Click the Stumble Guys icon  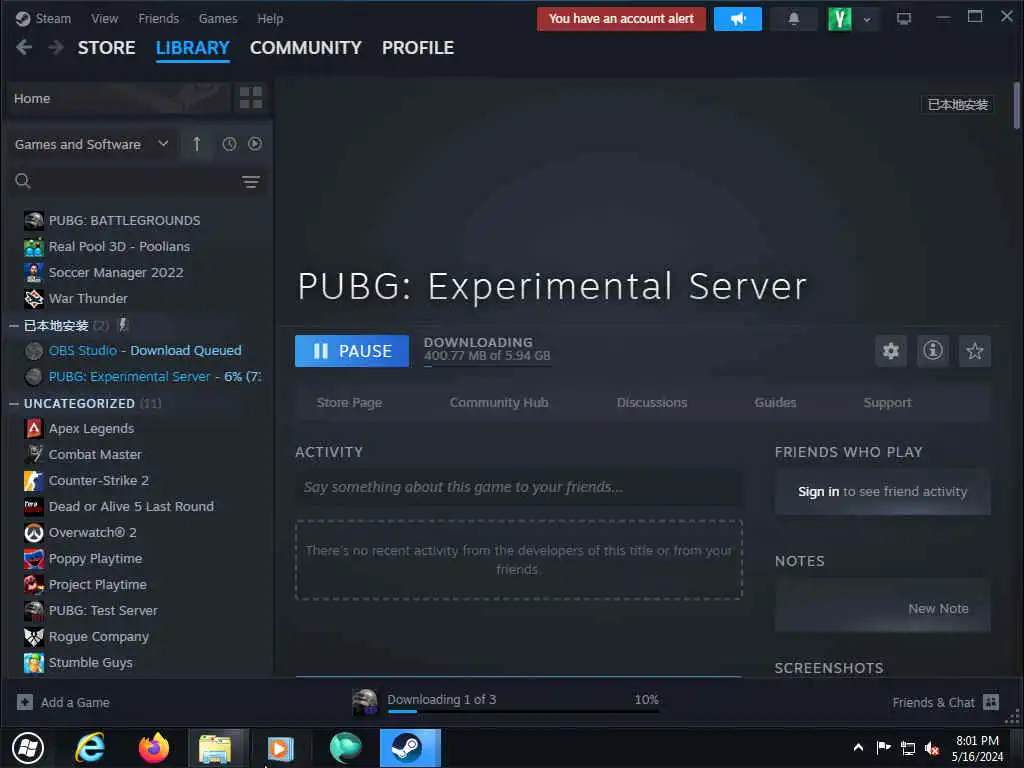point(34,663)
